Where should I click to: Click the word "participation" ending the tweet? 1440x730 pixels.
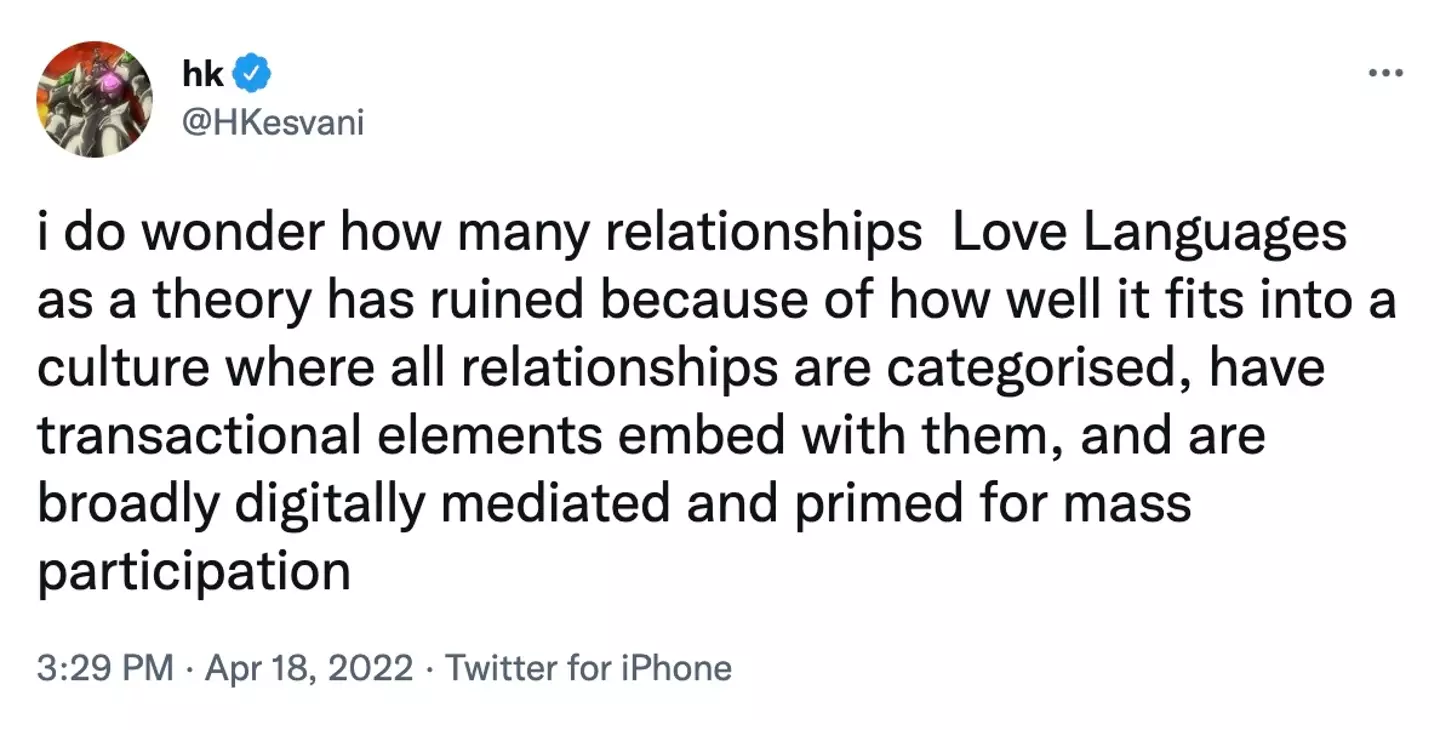tap(194, 573)
